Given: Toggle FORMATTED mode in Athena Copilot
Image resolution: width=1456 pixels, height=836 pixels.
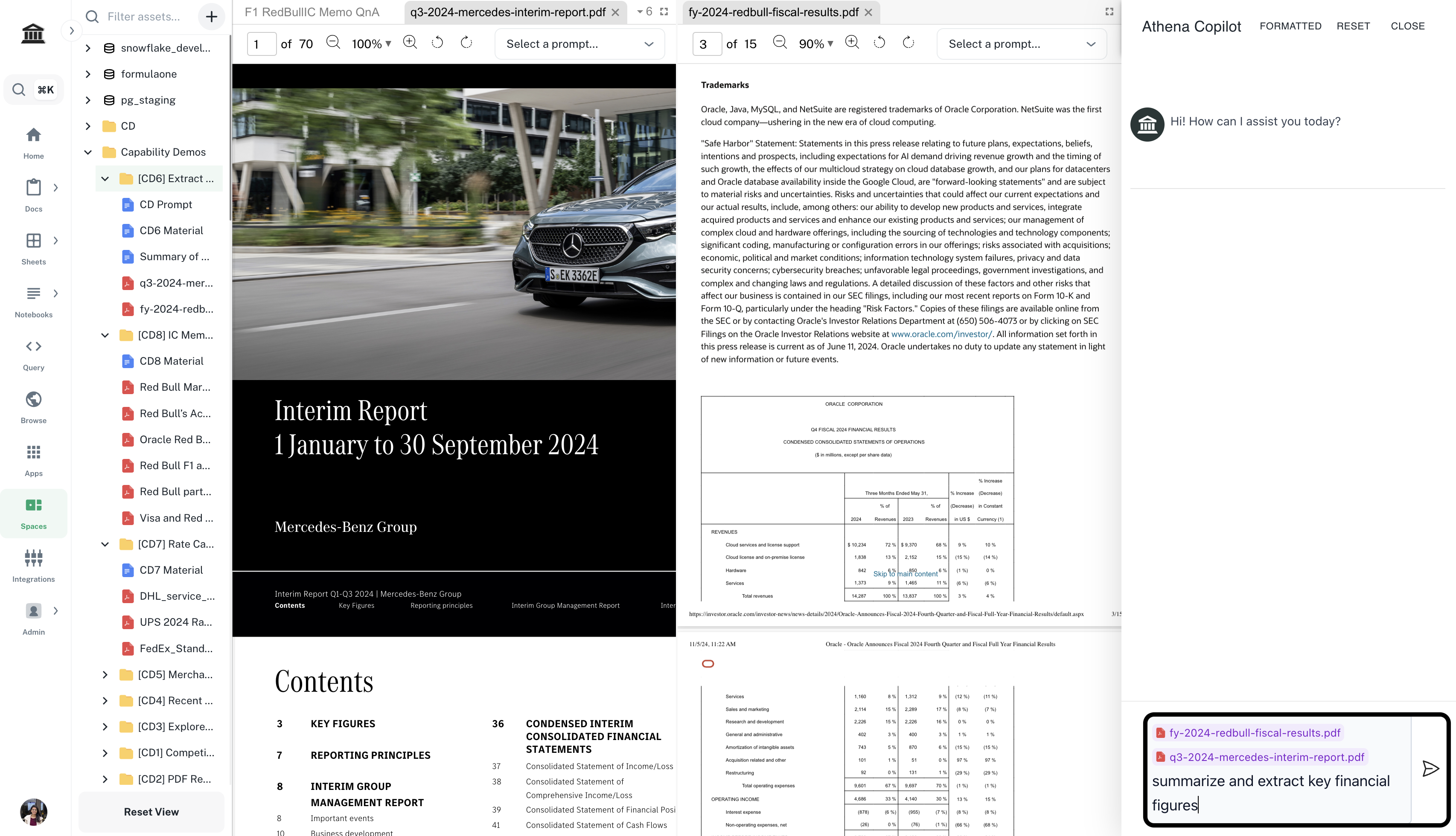Looking at the screenshot, I should tap(1290, 26).
